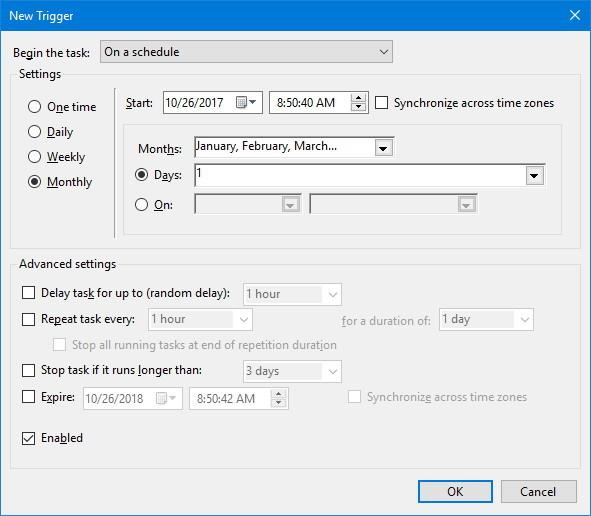Click the start time down spinner arrow
This screenshot has height=516, width=591.
pyautogui.click(x=358, y=107)
